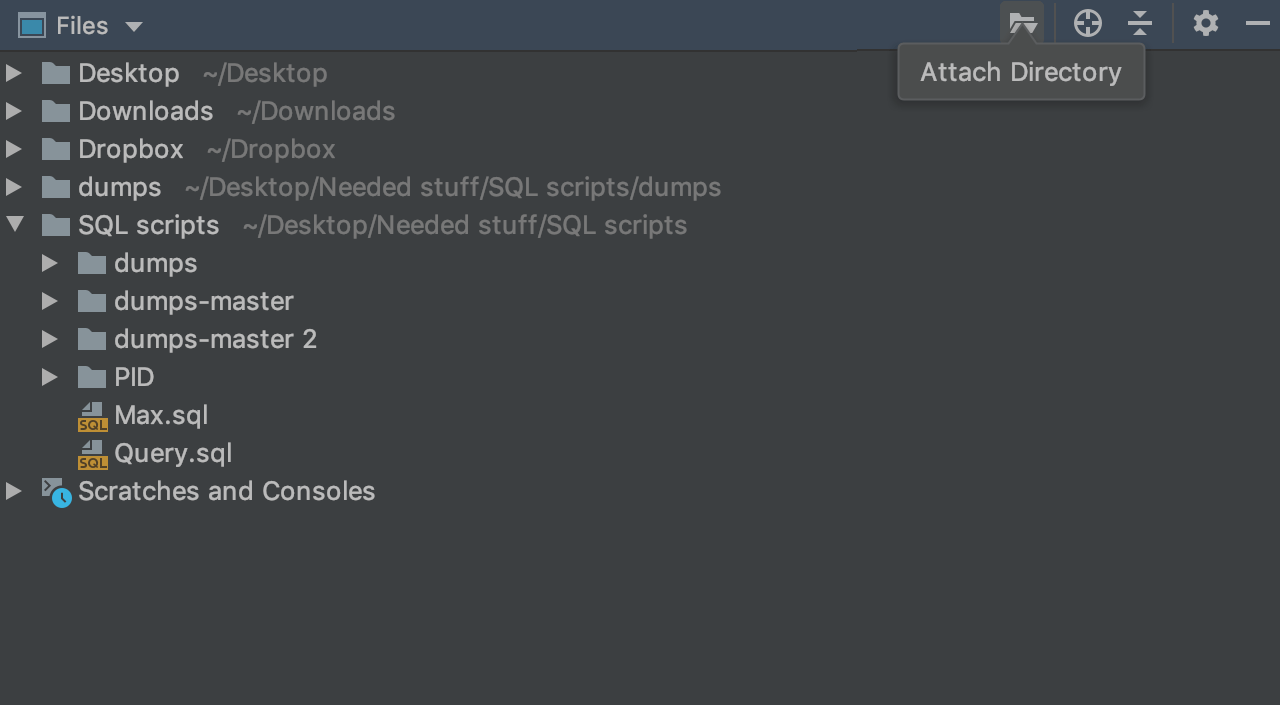Expand the Downloads folder arrow
Image resolution: width=1280 pixels, height=705 pixels.
[14, 111]
